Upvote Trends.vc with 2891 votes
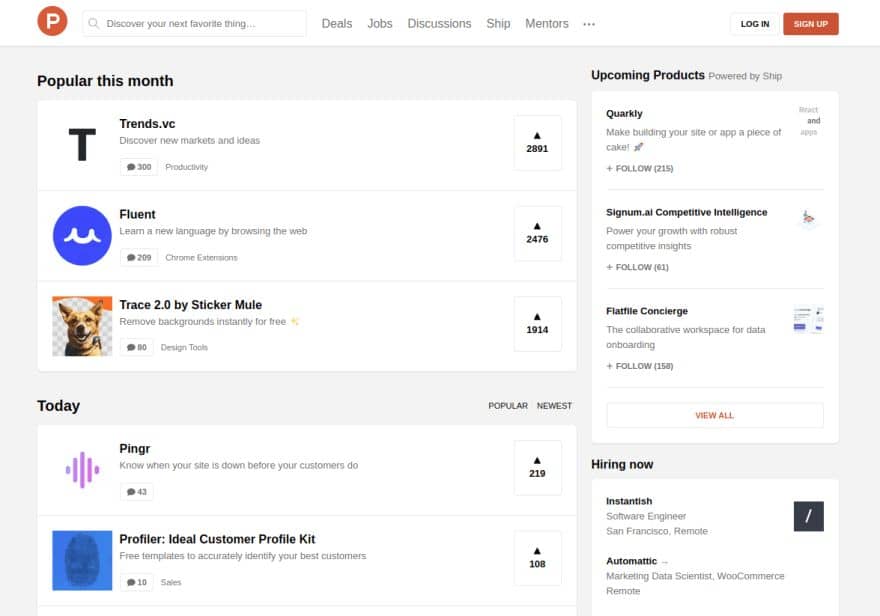Screen dimensions: 880x616 (537, 143)
